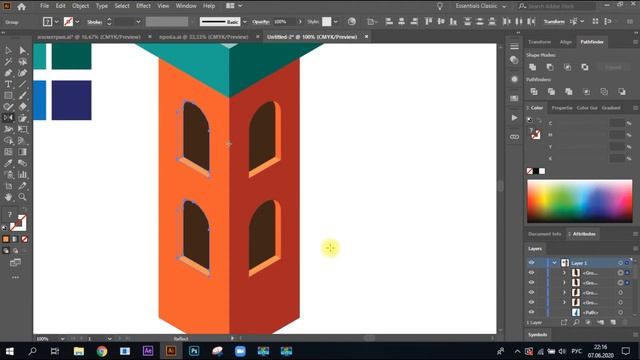640x360 pixels.
Task: Toggle visibility eye of <Path> row
Action: 531,312
